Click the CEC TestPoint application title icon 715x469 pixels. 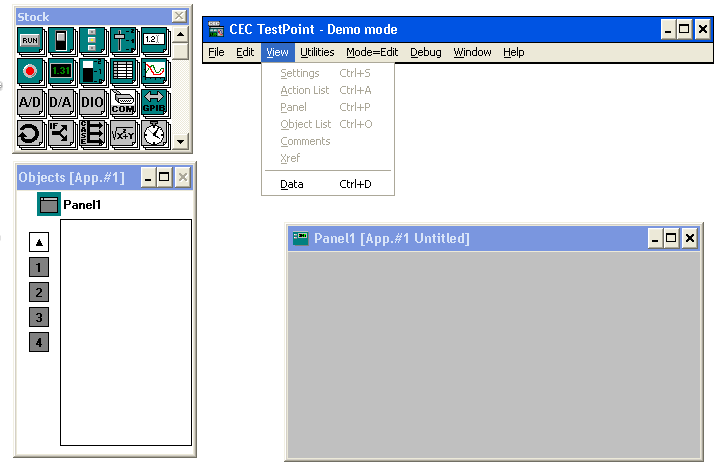pyautogui.click(x=216, y=29)
